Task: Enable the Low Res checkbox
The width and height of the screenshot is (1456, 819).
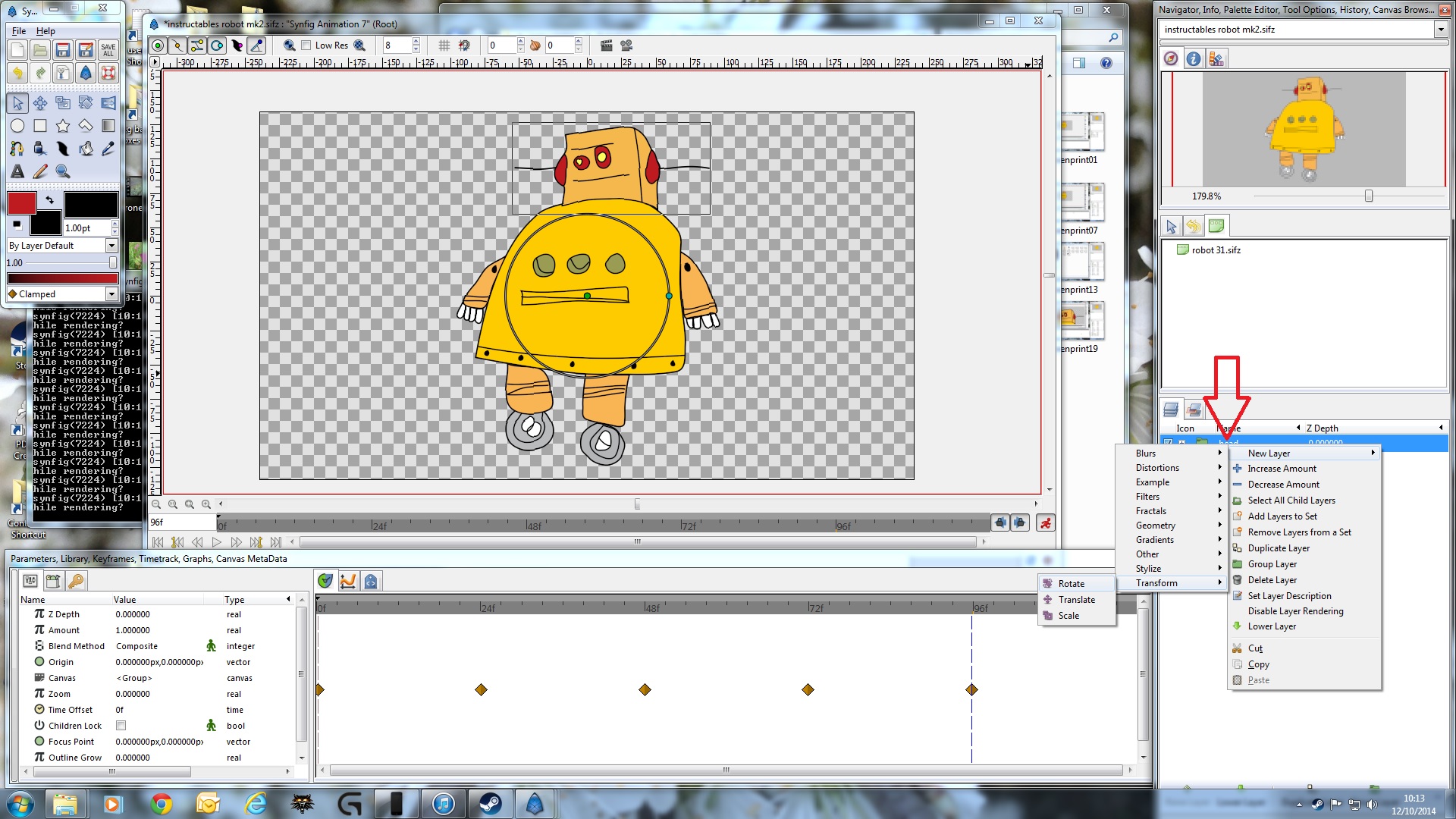Action: click(306, 45)
